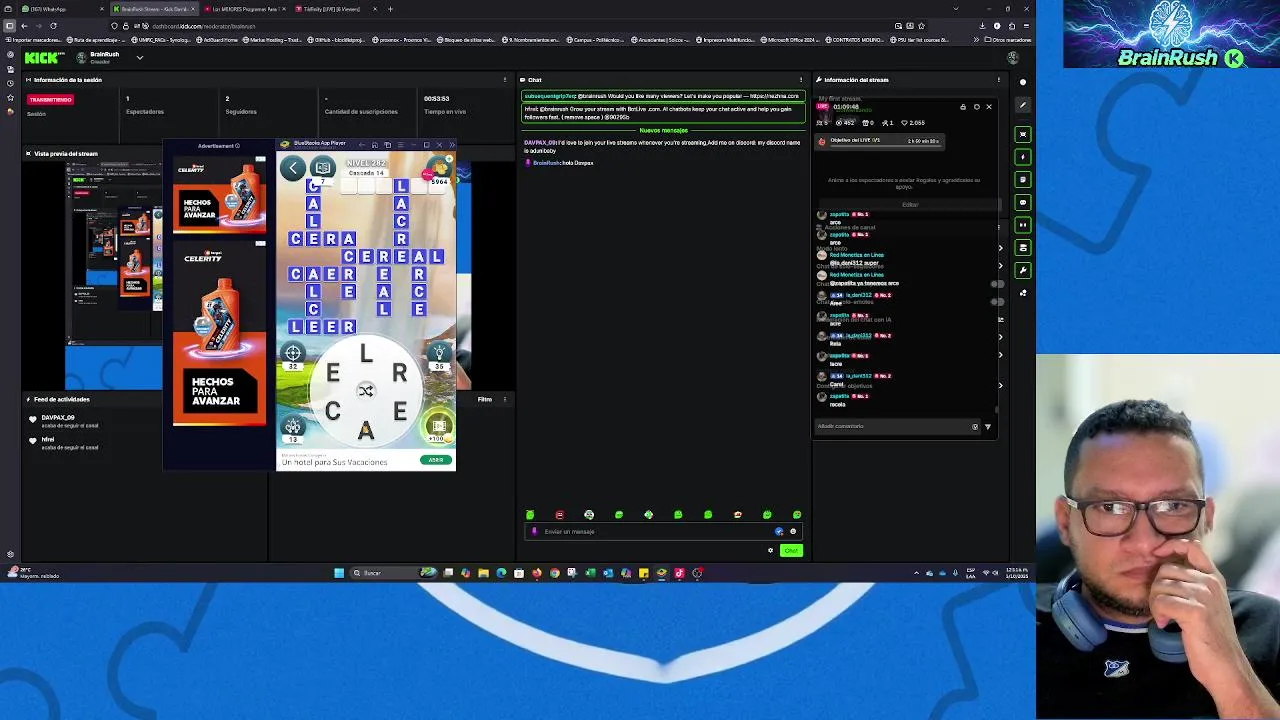1280x720 pixels.
Task: Open emoji picker in chat message box
Action: click(x=793, y=532)
